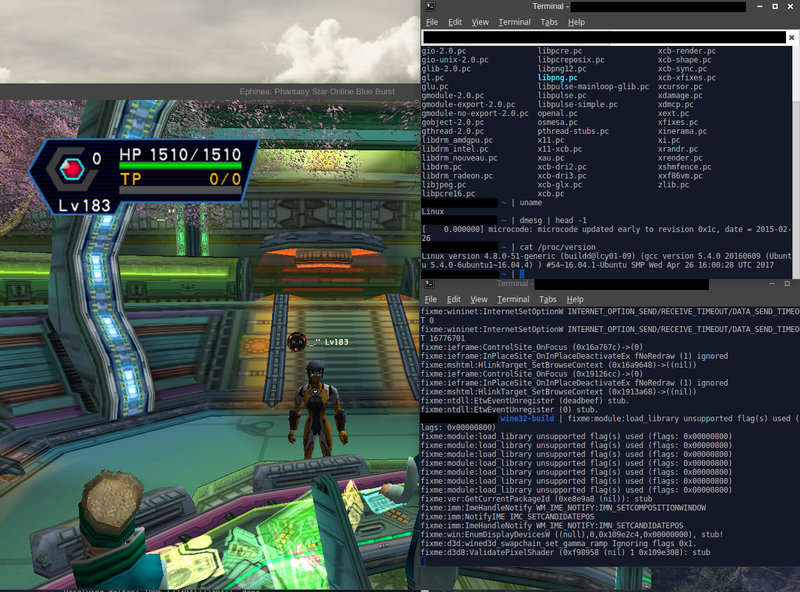Click zlib.pc in terminal listing

tap(673, 185)
